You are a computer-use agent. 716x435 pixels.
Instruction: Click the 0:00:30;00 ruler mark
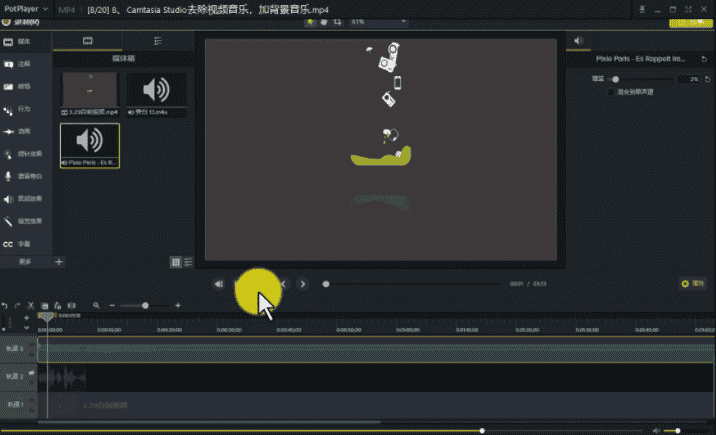229,330
